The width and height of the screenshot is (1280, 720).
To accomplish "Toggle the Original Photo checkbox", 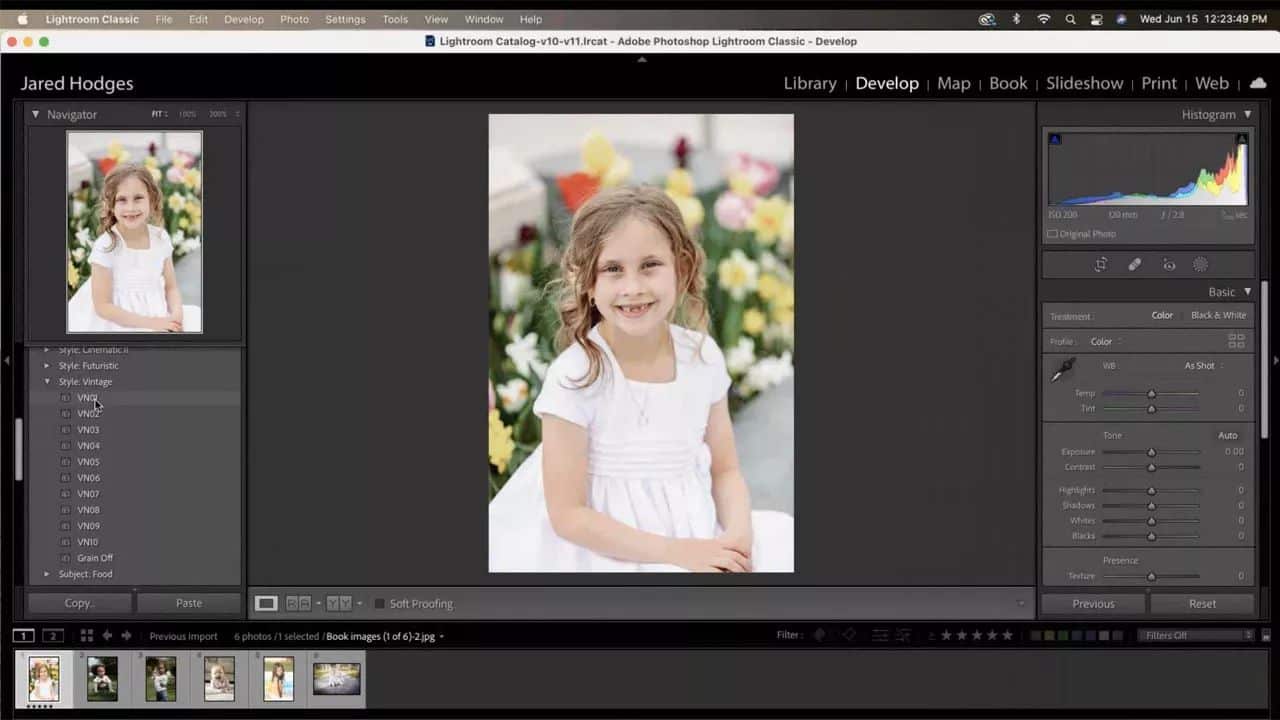I will pos(1053,233).
